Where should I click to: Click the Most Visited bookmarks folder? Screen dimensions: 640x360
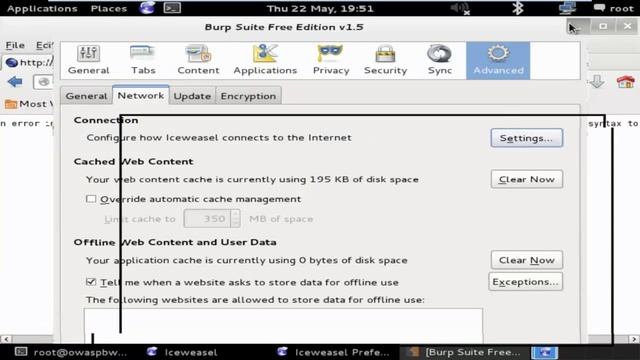(x=29, y=104)
